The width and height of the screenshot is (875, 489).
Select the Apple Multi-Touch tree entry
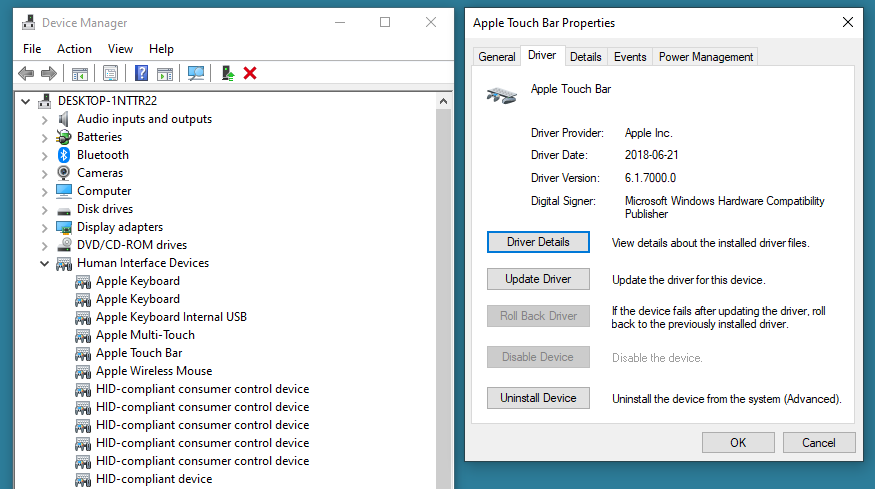[x=145, y=335]
